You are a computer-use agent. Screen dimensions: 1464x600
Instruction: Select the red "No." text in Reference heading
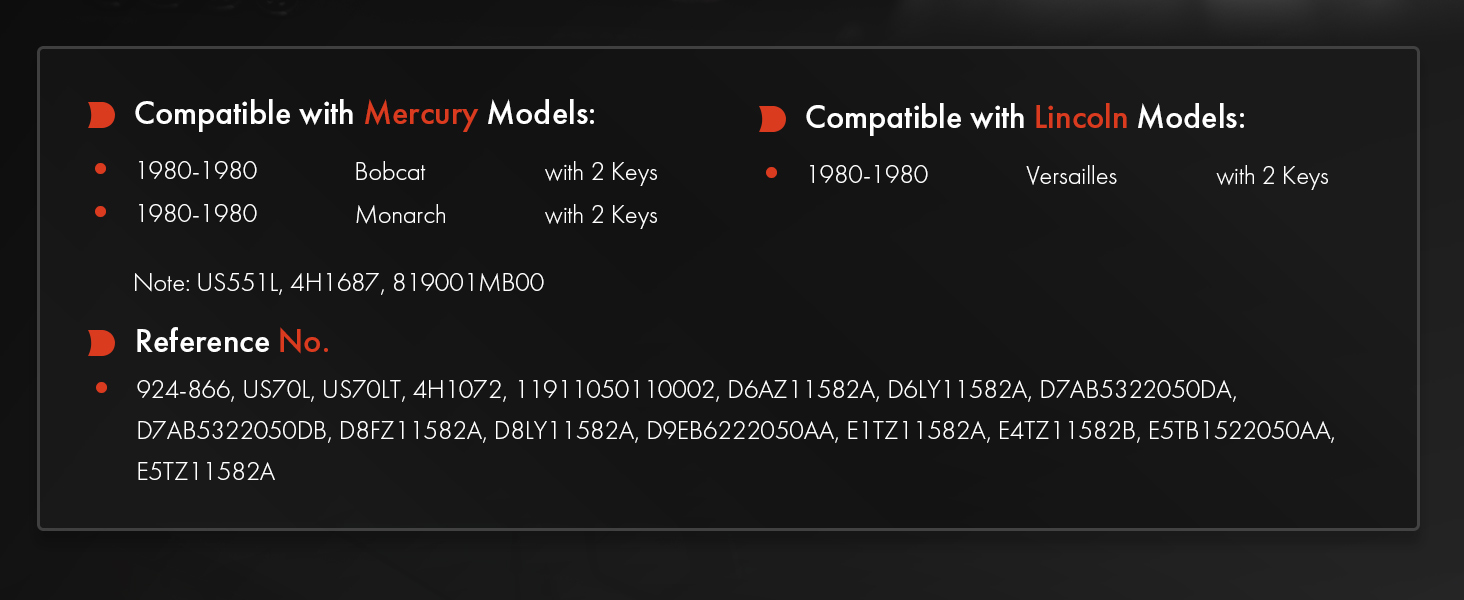(303, 342)
